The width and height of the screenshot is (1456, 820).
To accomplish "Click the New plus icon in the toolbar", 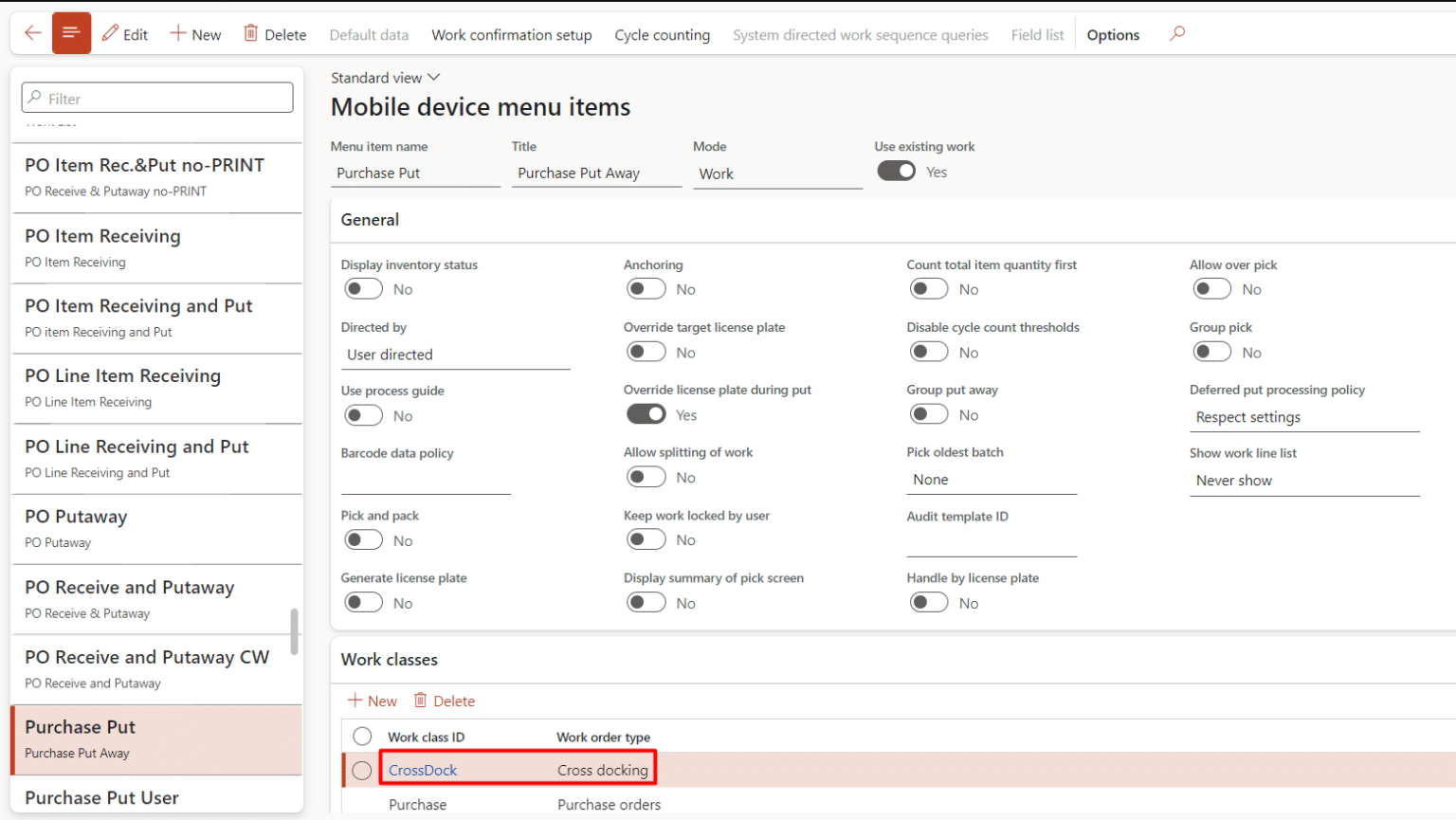I will tap(195, 34).
